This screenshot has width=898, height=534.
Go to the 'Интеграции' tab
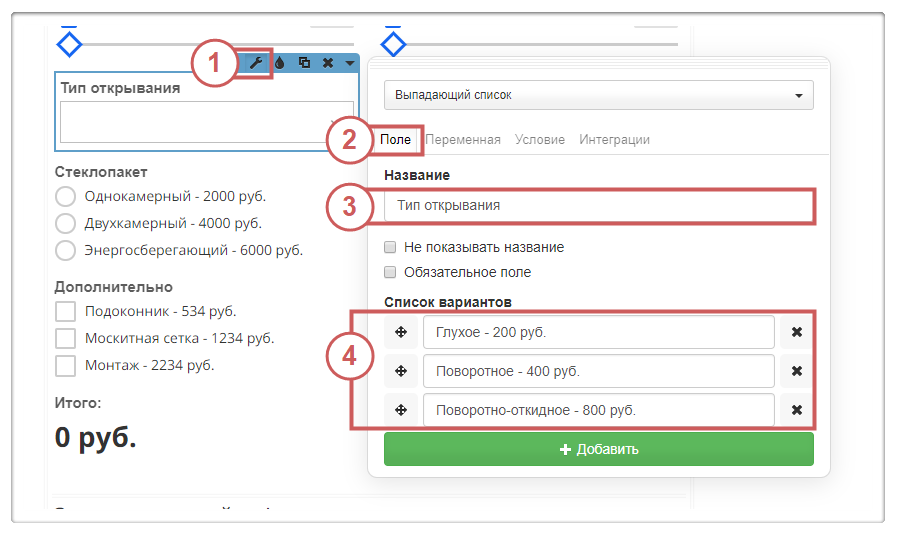(614, 140)
